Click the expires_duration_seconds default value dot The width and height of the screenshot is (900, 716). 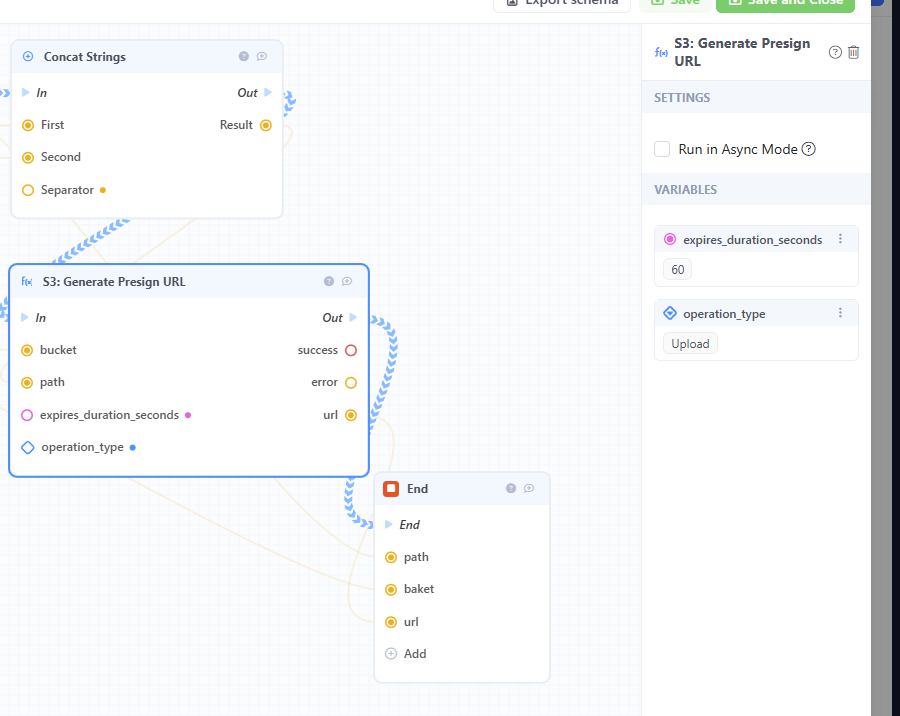(188, 415)
